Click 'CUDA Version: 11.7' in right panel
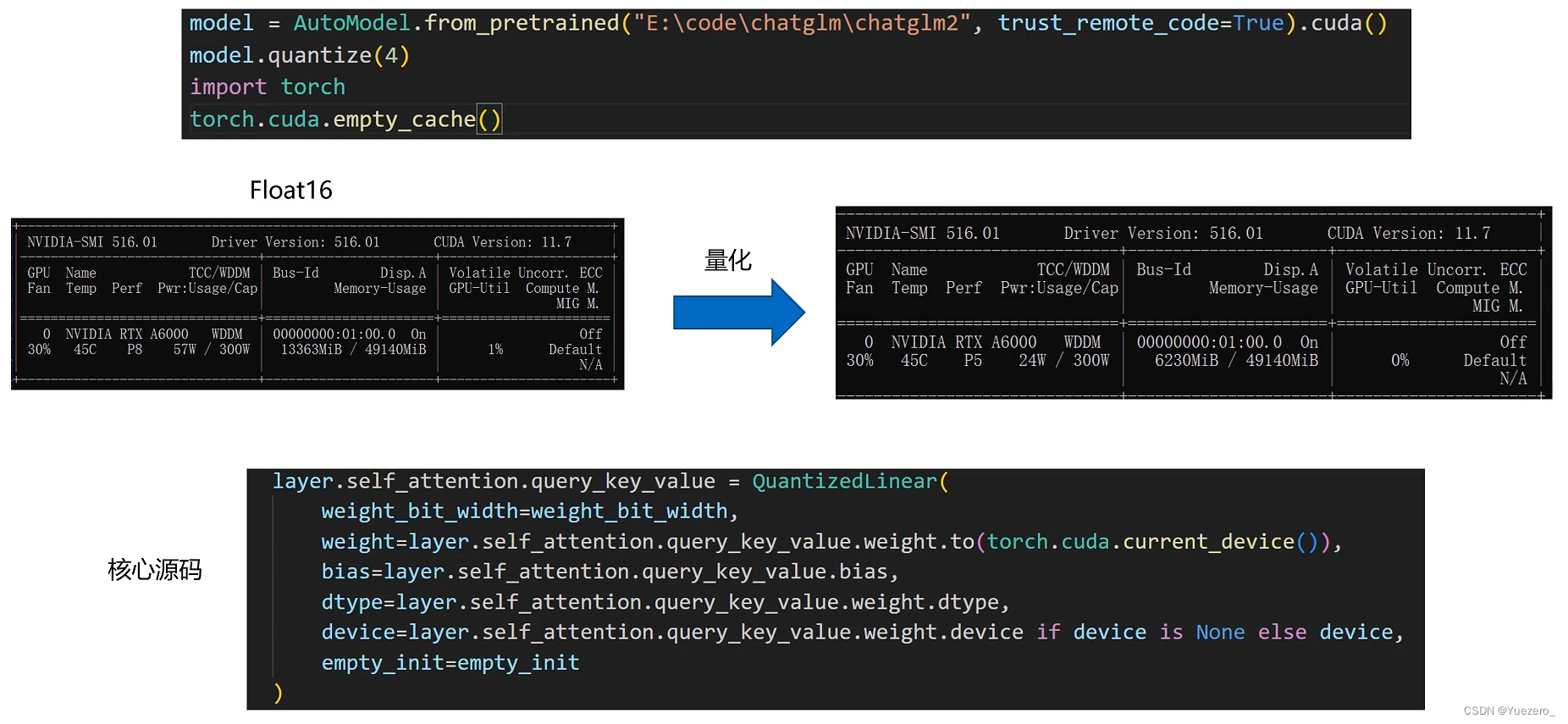Screen dimensions: 1568x724 (x=1409, y=234)
